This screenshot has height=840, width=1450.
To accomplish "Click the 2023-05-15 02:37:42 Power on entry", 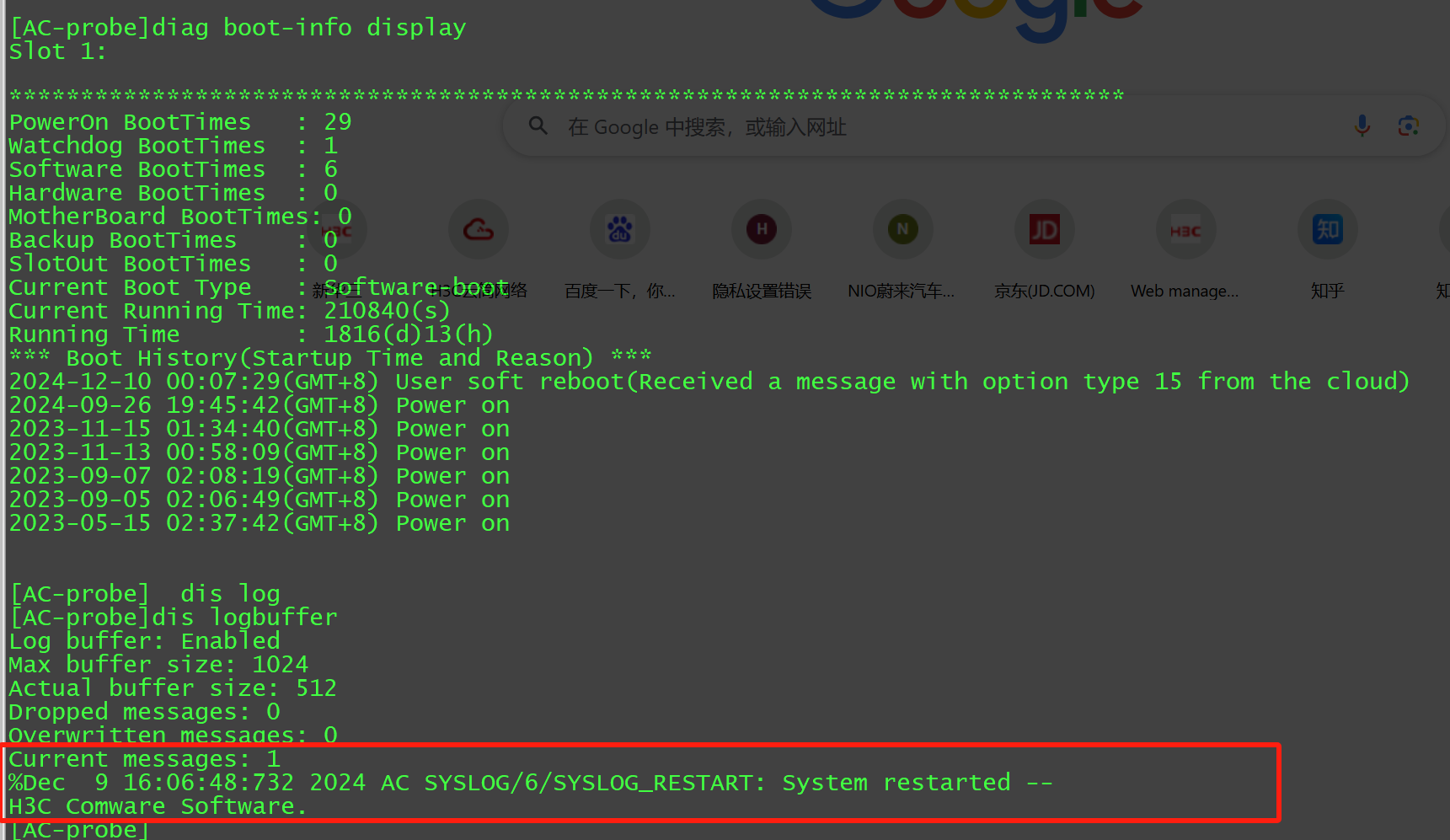I will coord(260,523).
